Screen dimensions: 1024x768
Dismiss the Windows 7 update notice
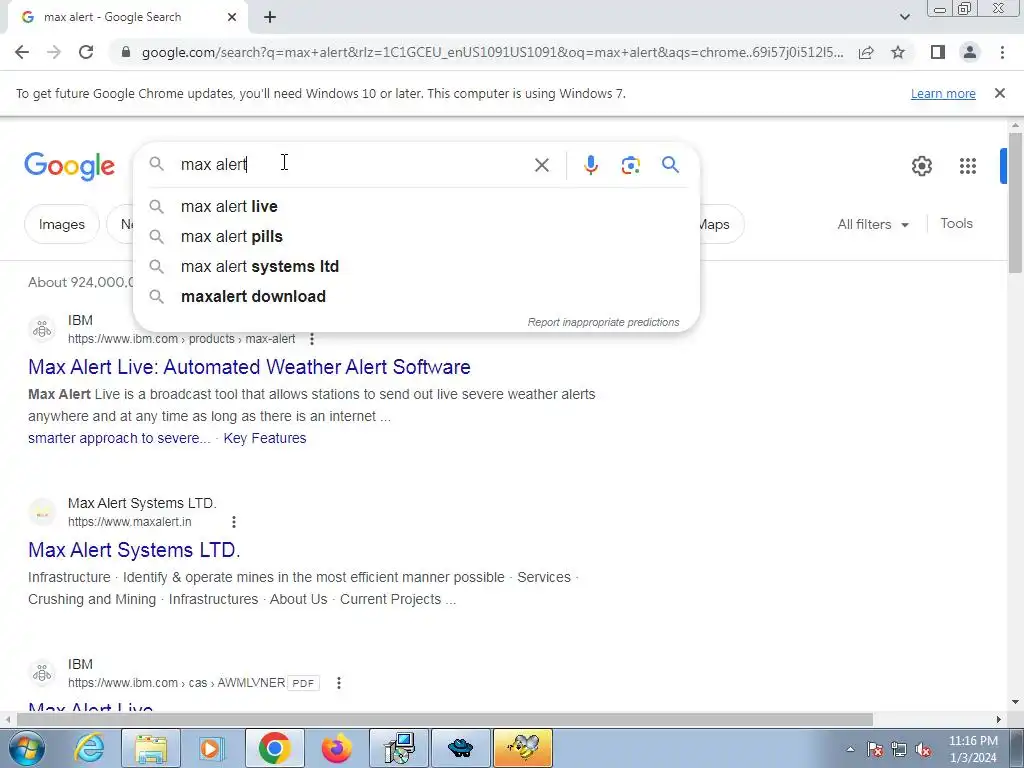pos(999,93)
